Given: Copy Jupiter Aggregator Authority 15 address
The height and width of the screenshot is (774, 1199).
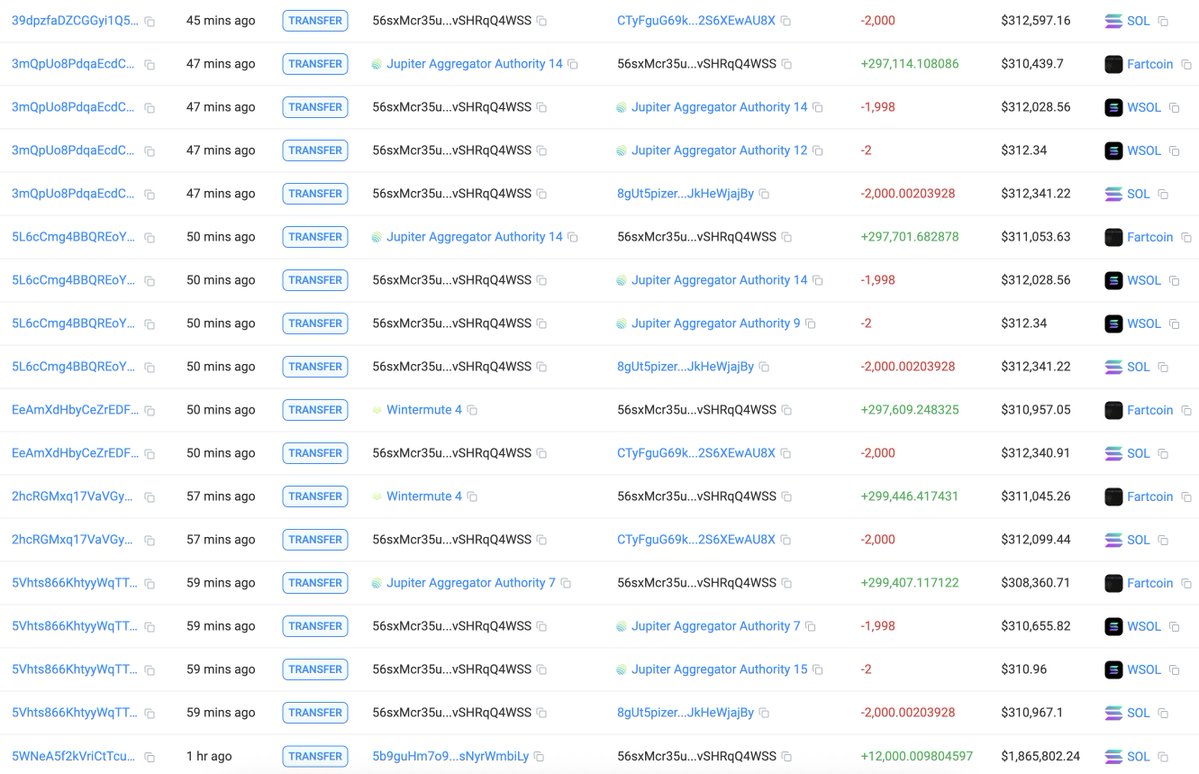Looking at the screenshot, I should click(817, 669).
